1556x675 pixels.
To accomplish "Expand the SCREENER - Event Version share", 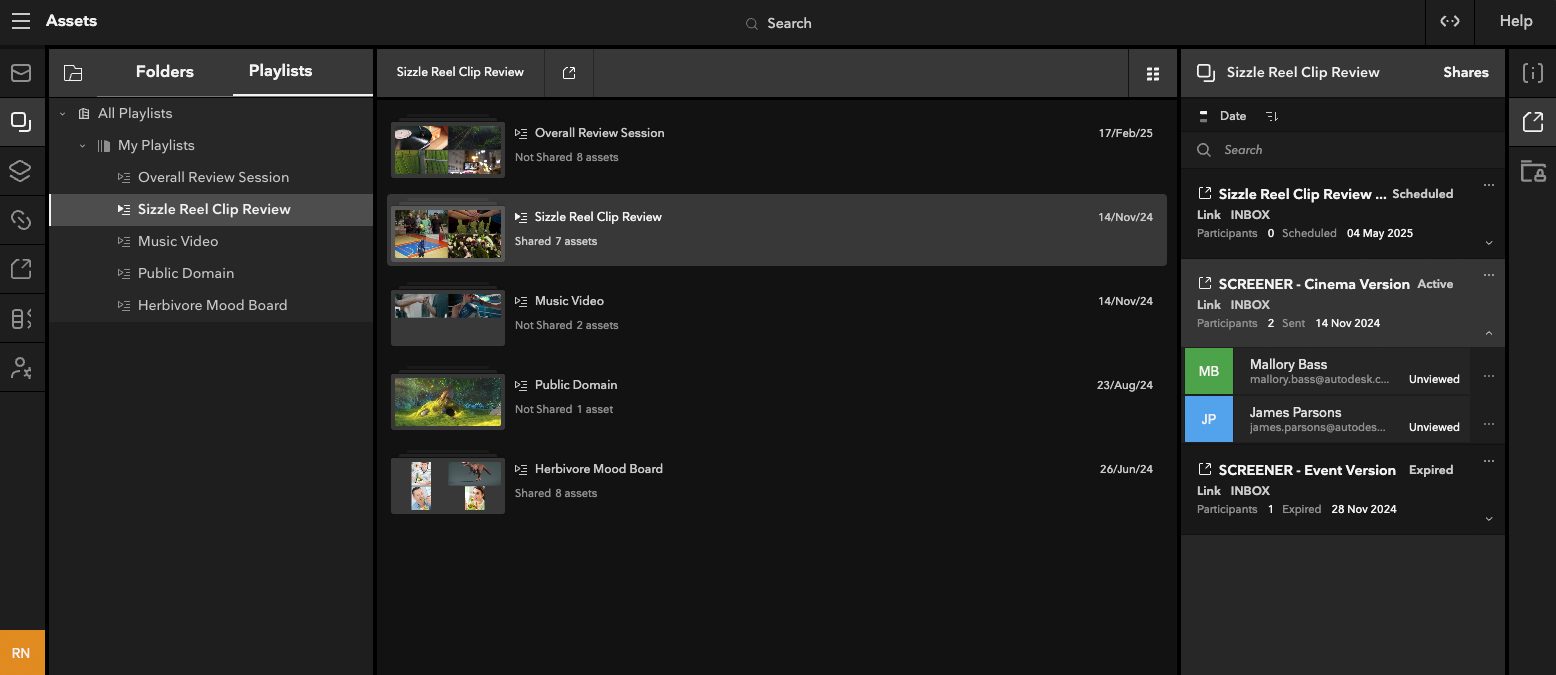I will (x=1488, y=519).
